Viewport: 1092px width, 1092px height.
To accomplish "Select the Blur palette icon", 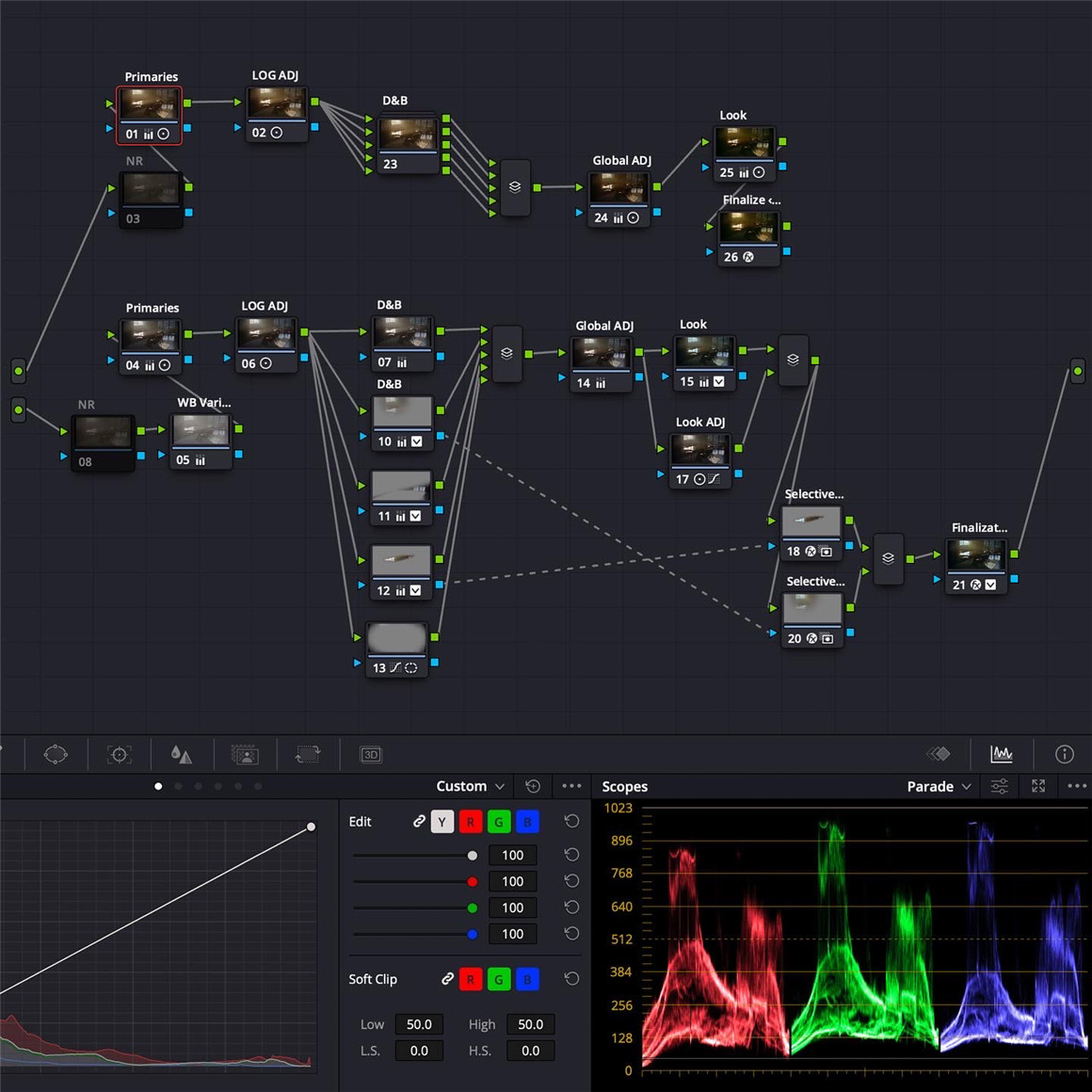I will [x=182, y=754].
